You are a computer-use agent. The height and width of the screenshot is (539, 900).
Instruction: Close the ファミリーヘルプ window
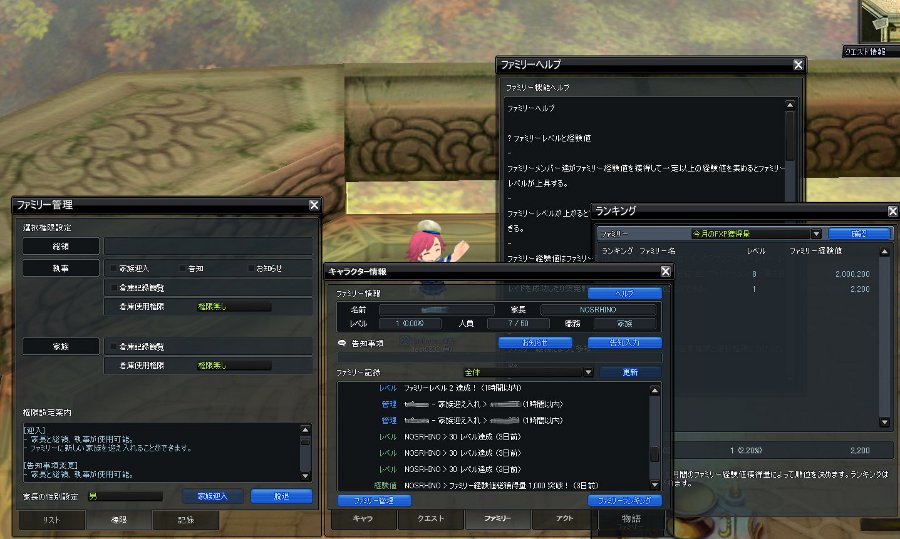pos(798,65)
